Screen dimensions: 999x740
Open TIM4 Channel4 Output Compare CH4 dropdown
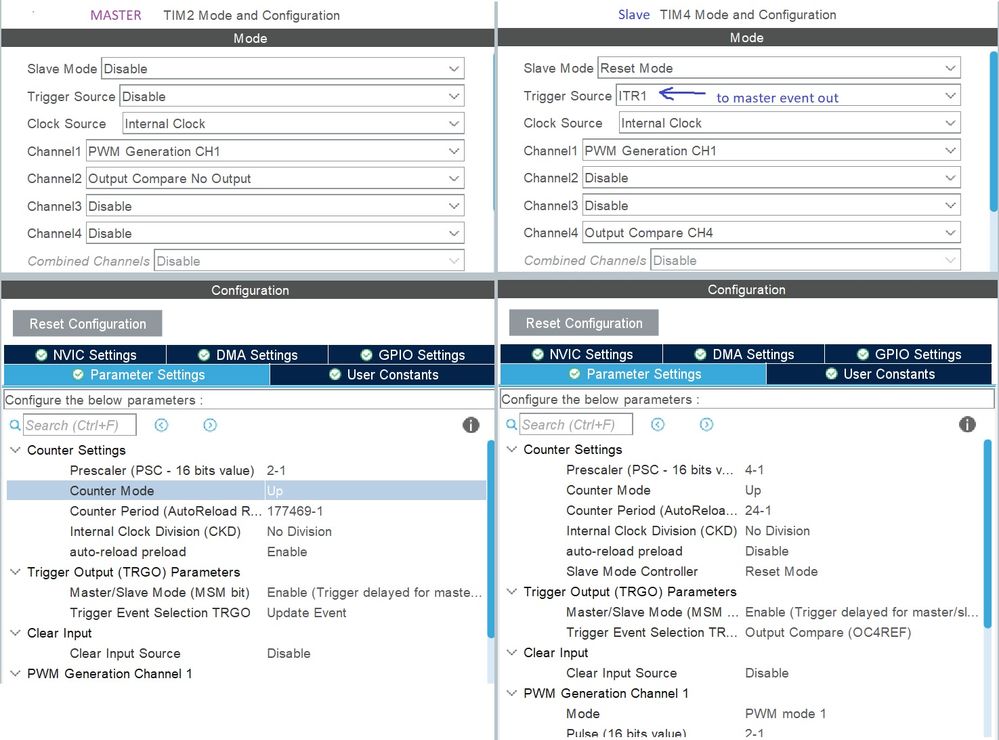pos(771,233)
